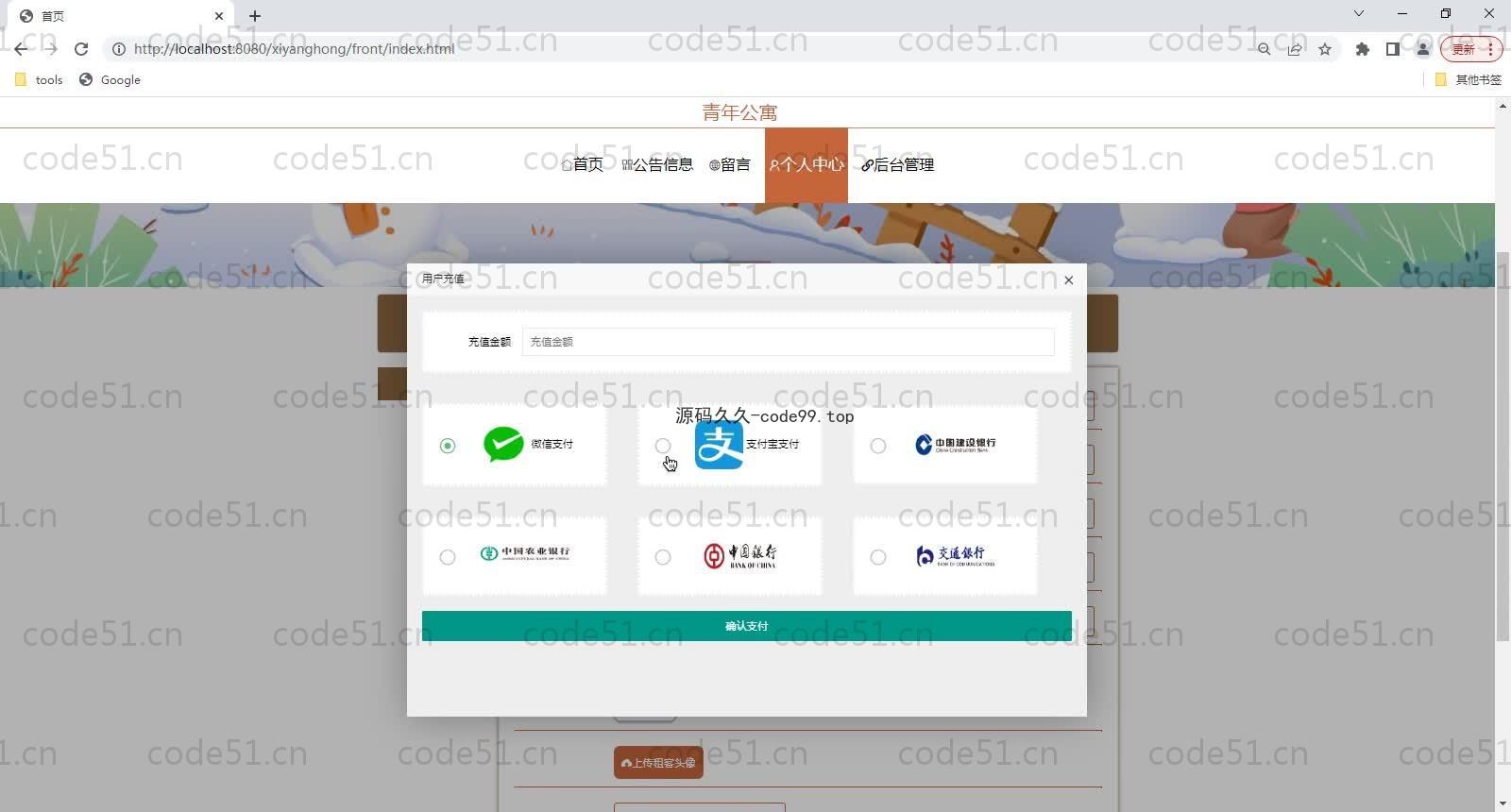Click the 上传租客头像 upload button

click(x=658, y=763)
